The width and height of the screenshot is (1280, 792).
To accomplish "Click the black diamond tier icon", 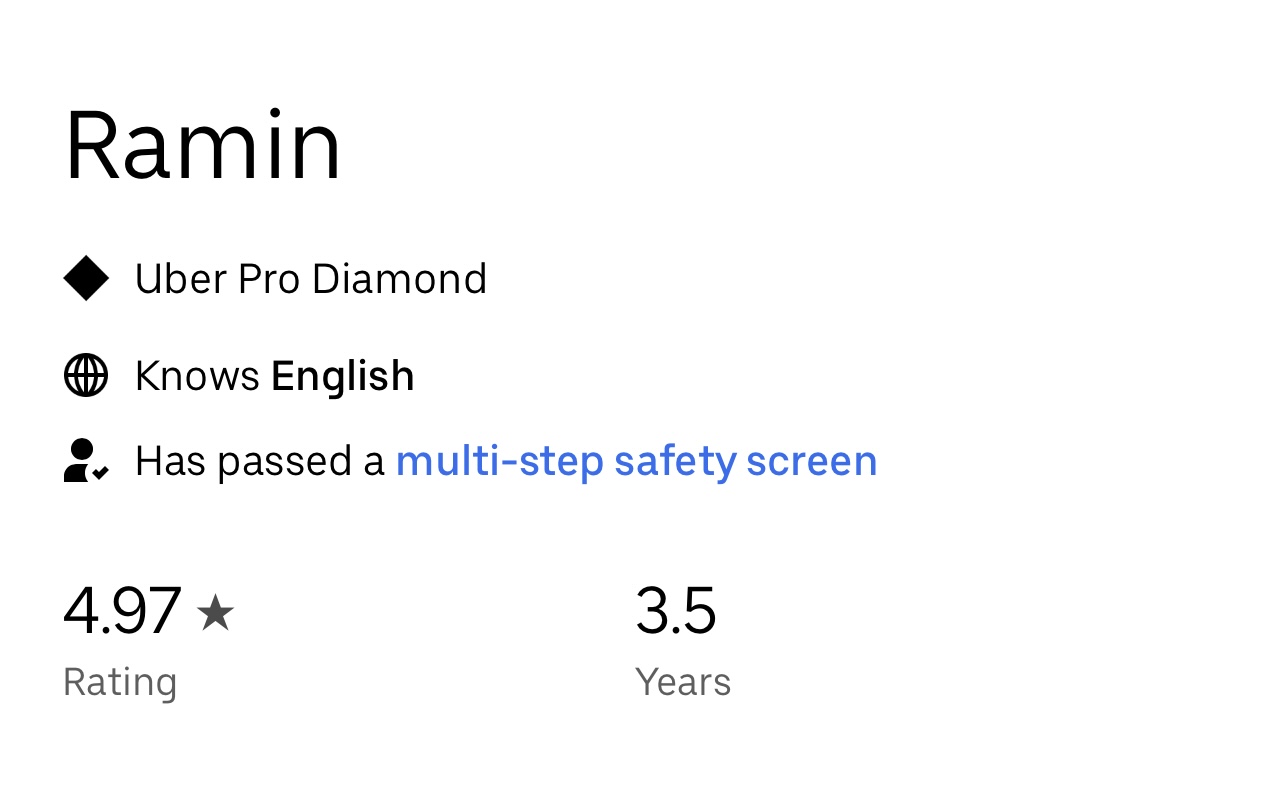I will pos(86,278).
